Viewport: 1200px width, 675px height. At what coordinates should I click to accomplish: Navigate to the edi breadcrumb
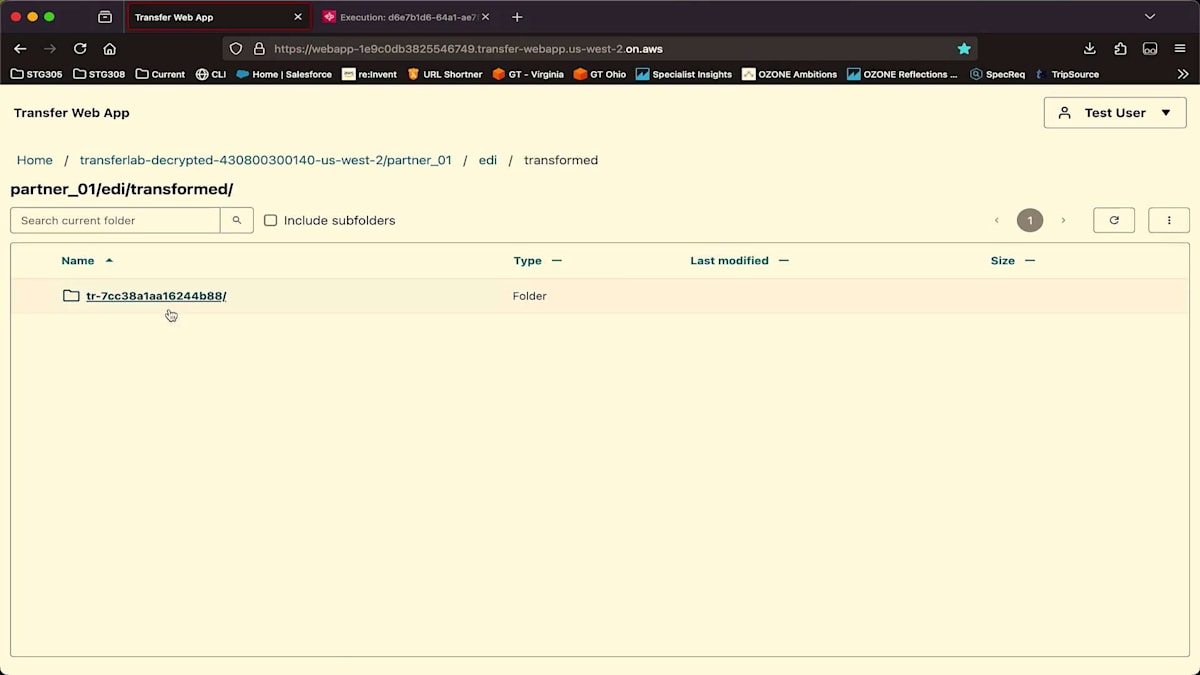coord(488,160)
